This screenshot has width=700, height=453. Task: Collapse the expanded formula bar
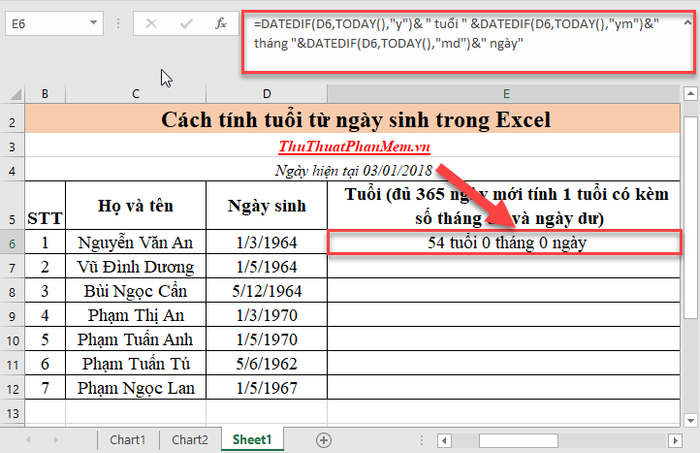[688, 22]
